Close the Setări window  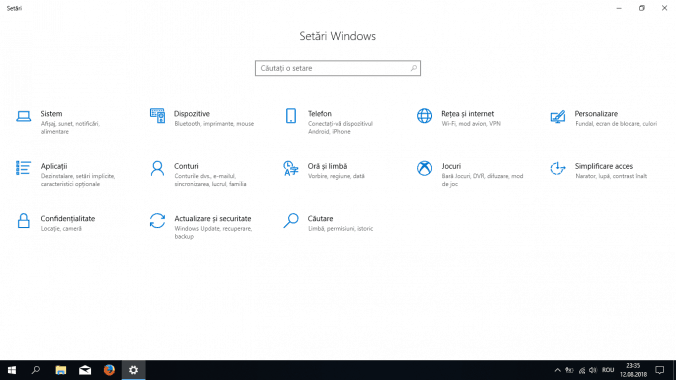coord(664,8)
